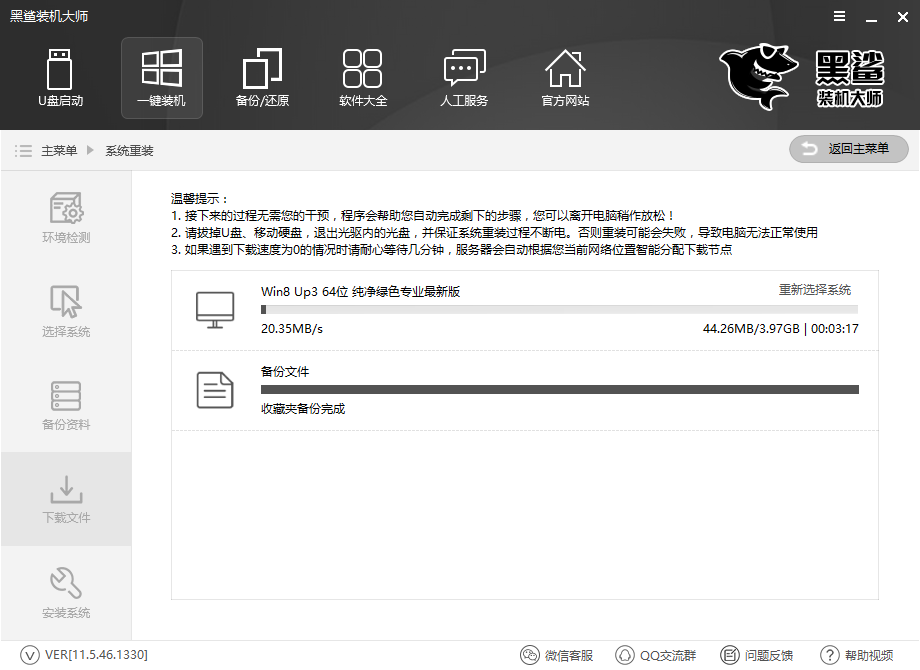Screen dimensions: 920x670
Task: Open the hamburger menu
Action: coord(838,16)
